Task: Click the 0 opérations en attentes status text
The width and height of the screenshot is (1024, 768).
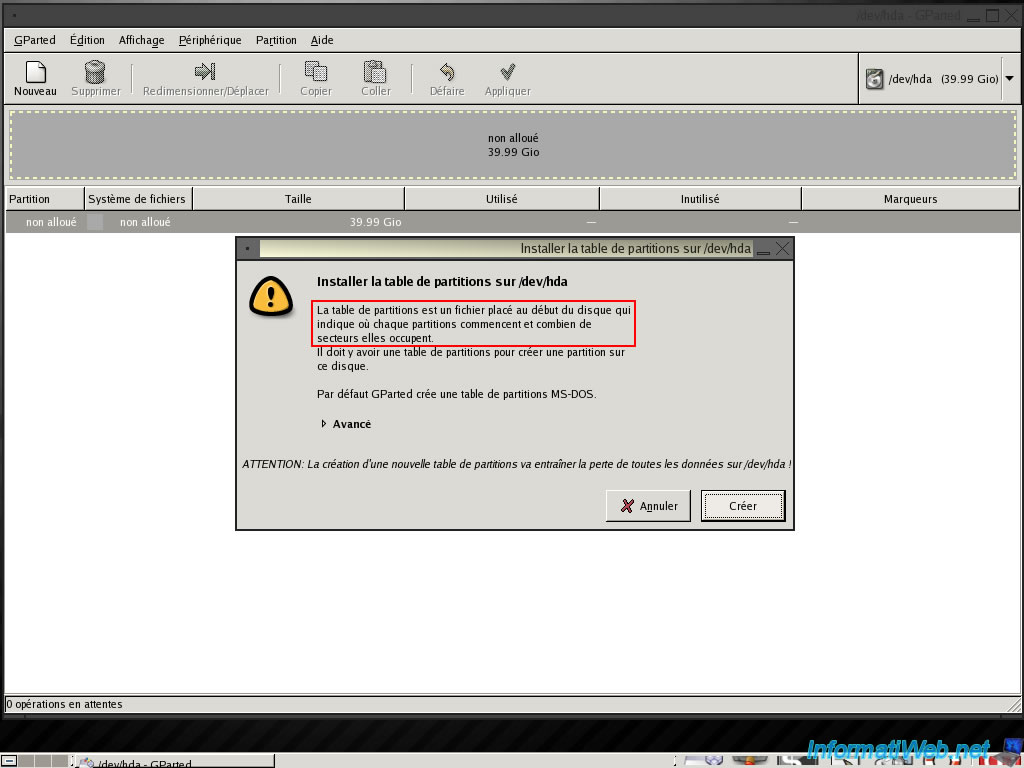Action: [64, 704]
